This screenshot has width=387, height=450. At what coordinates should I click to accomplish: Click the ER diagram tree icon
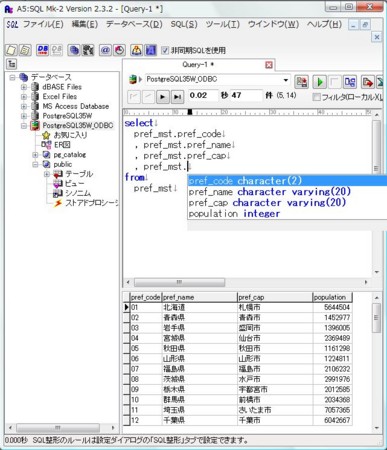tap(46, 145)
